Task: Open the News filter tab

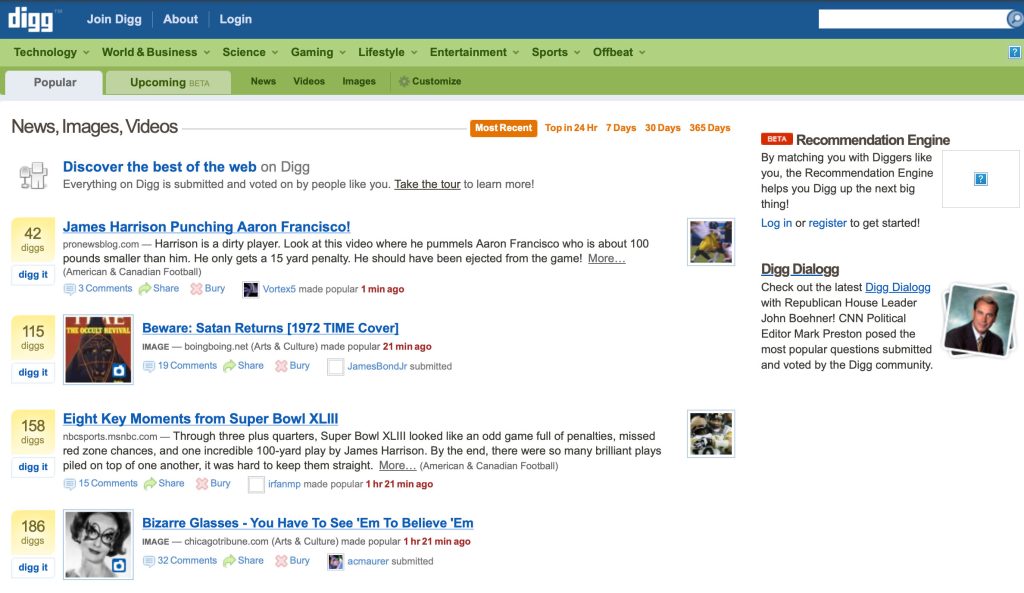Action: pyautogui.click(x=263, y=82)
